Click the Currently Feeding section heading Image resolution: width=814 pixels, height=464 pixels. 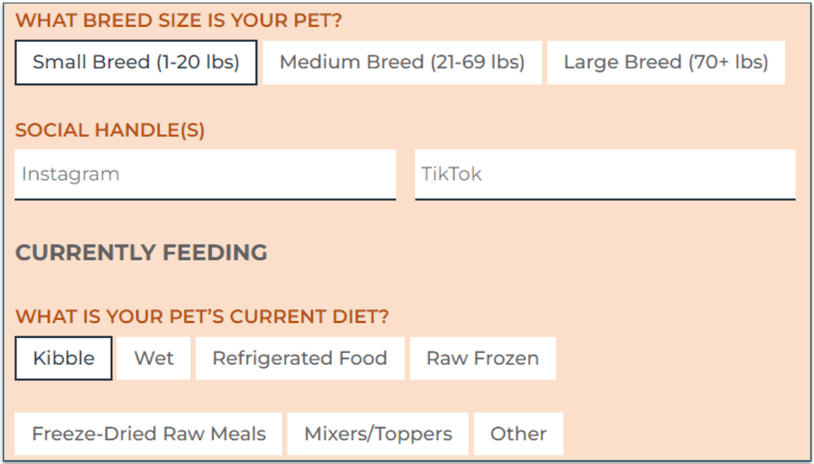141,253
